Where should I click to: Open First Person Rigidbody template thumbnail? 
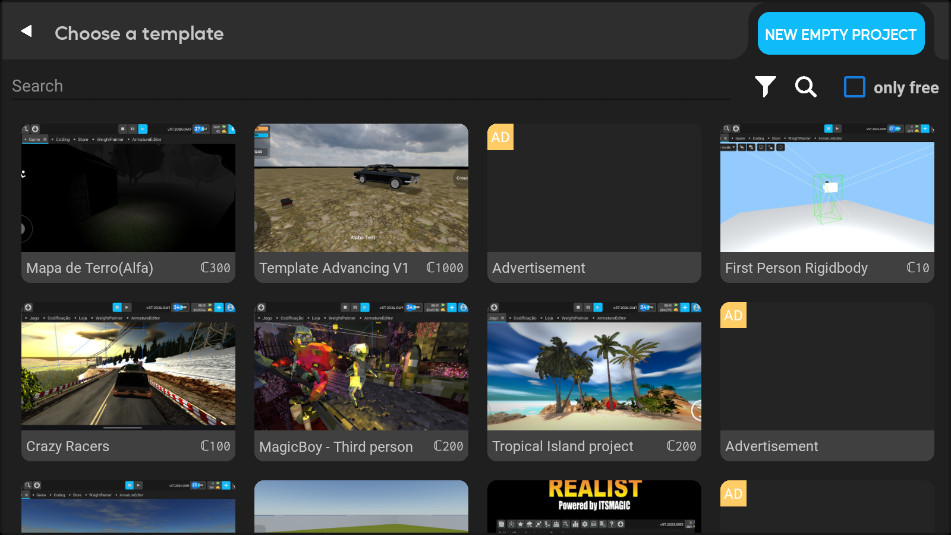827,188
